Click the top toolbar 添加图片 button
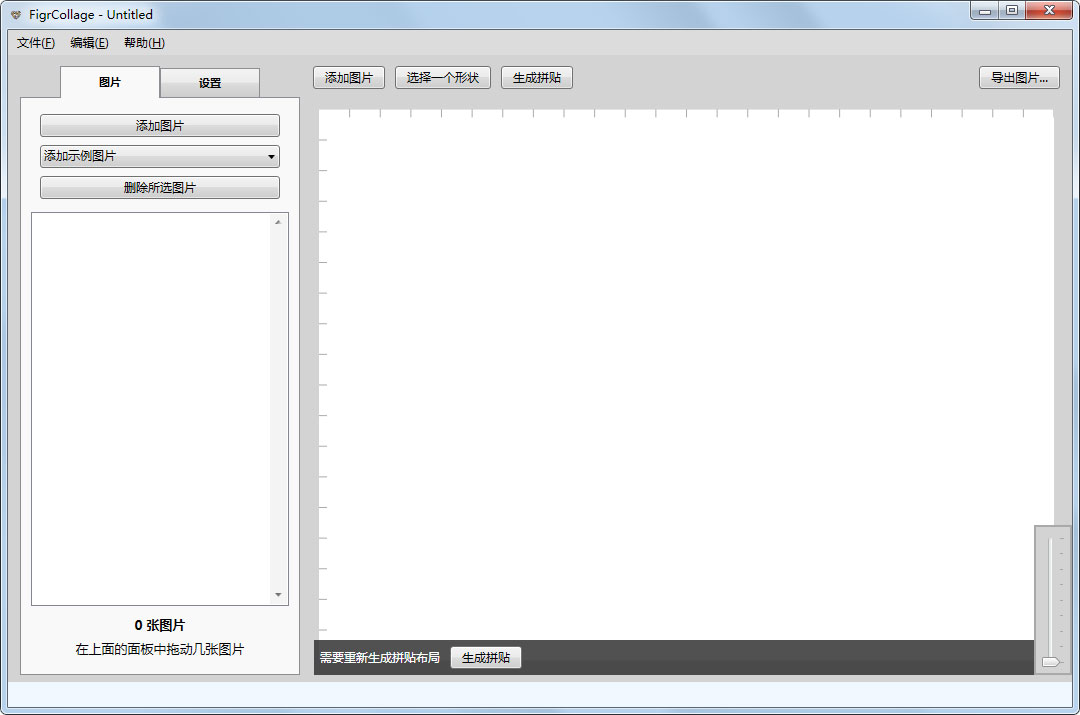 [x=349, y=78]
